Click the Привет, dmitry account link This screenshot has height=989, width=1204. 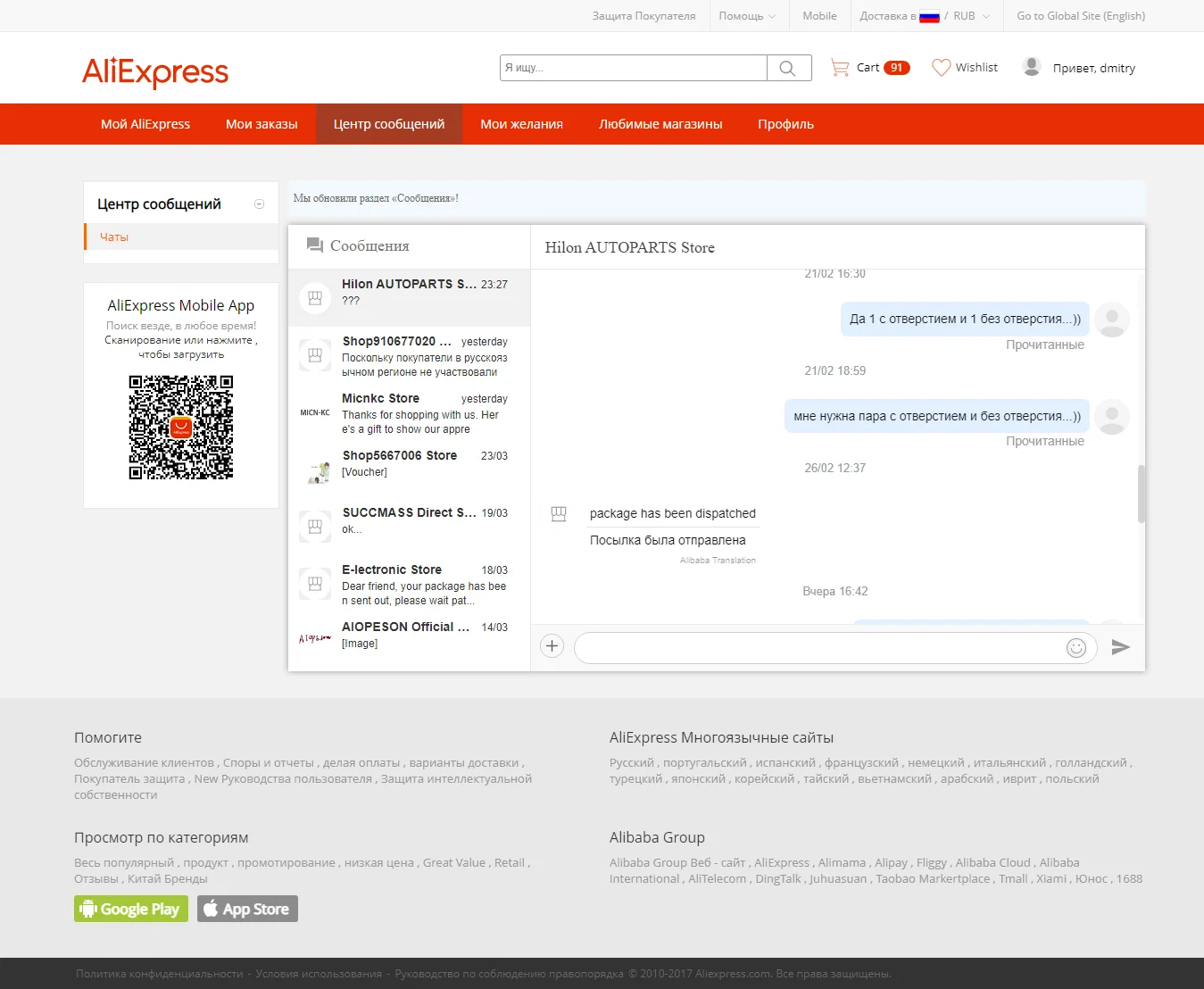click(x=1094, y=68)
